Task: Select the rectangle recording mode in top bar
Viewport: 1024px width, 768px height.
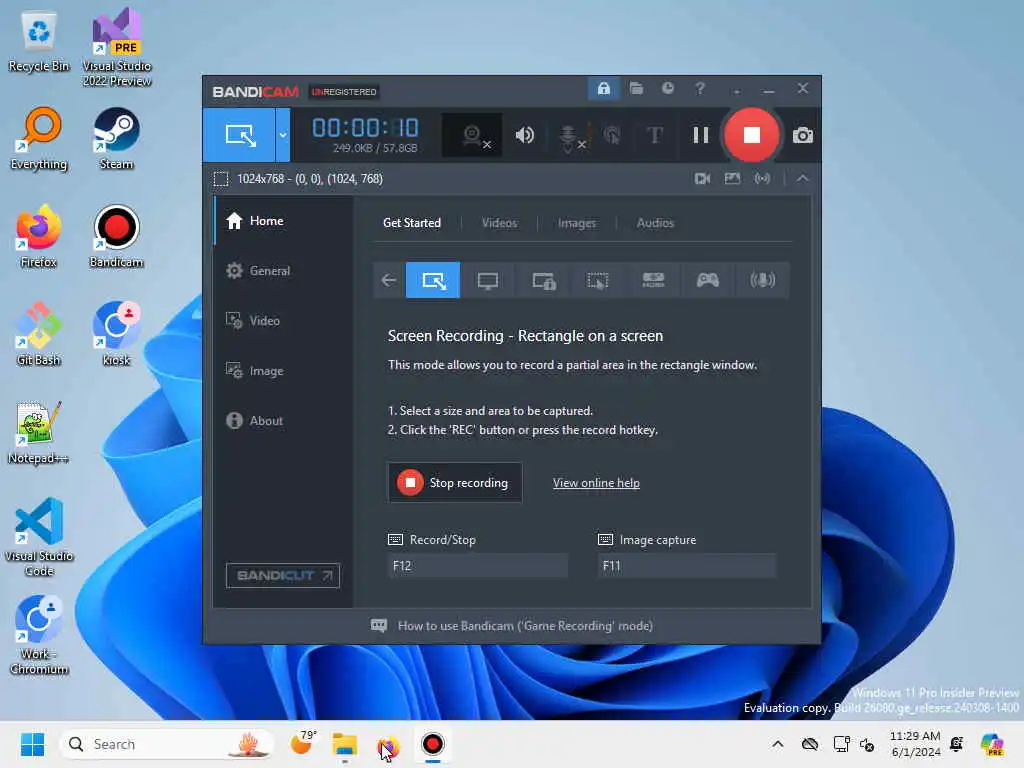Action: [x=239, y=135]
